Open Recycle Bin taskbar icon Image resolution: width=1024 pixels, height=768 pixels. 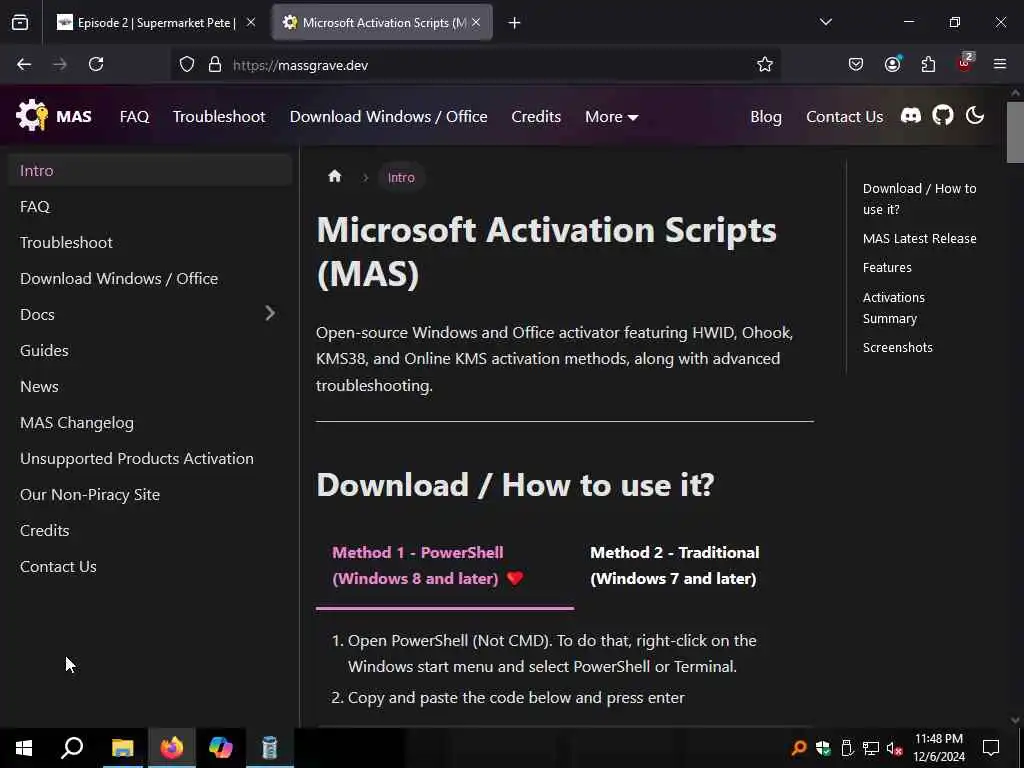[x=270, y=747]
